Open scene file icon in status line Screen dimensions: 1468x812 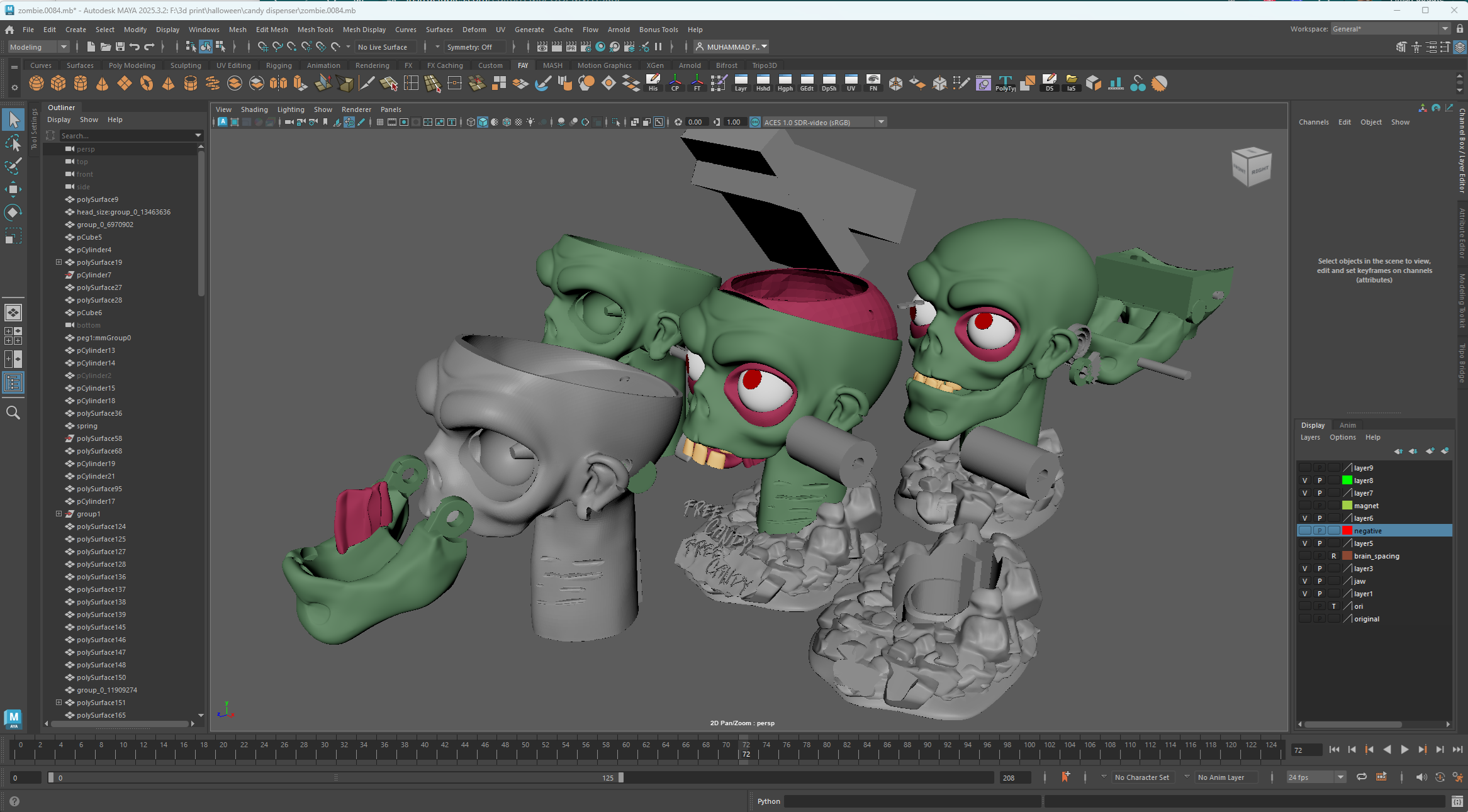pos(105,47)
